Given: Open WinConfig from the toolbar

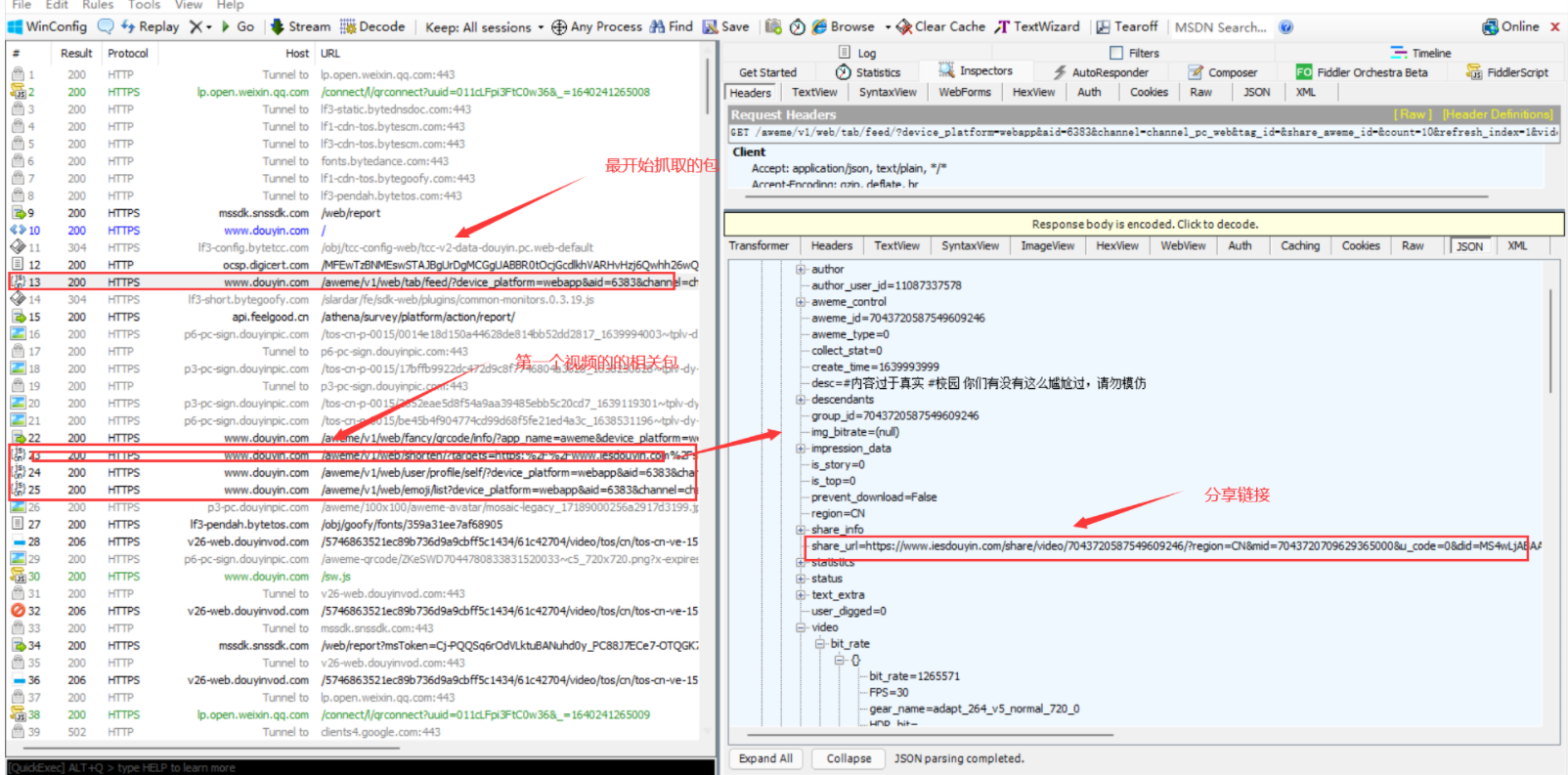Looking at the screenshot, I should [48, 26].
